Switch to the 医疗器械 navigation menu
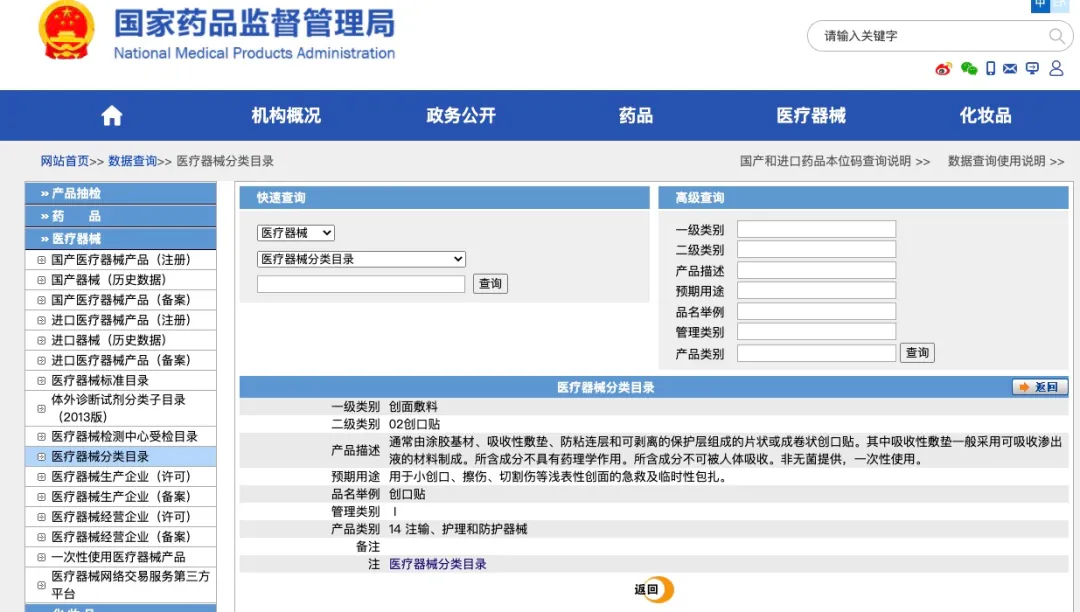Image resolution: width=1080 pixels, height=612 pixels. [810, 115]
